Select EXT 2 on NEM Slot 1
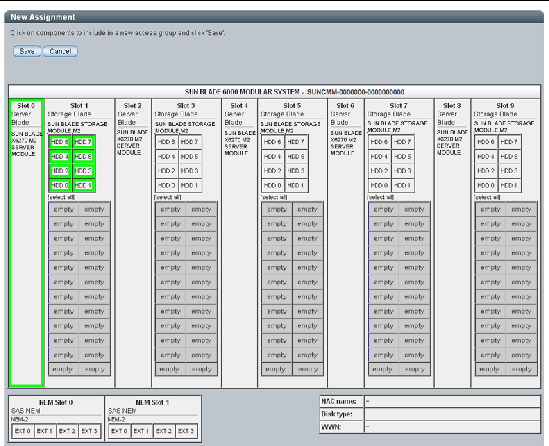 coord(164,431)
